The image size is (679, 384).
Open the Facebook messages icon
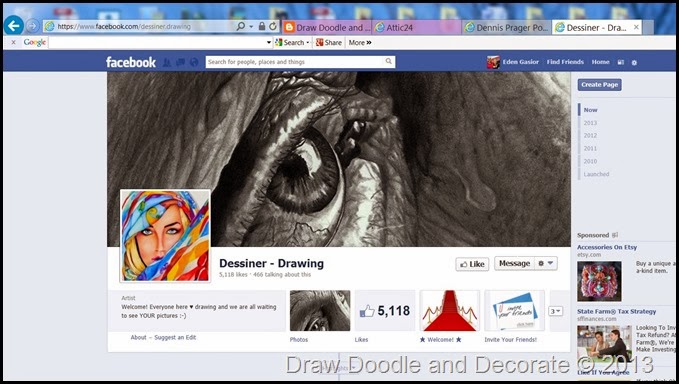[181, 62]
